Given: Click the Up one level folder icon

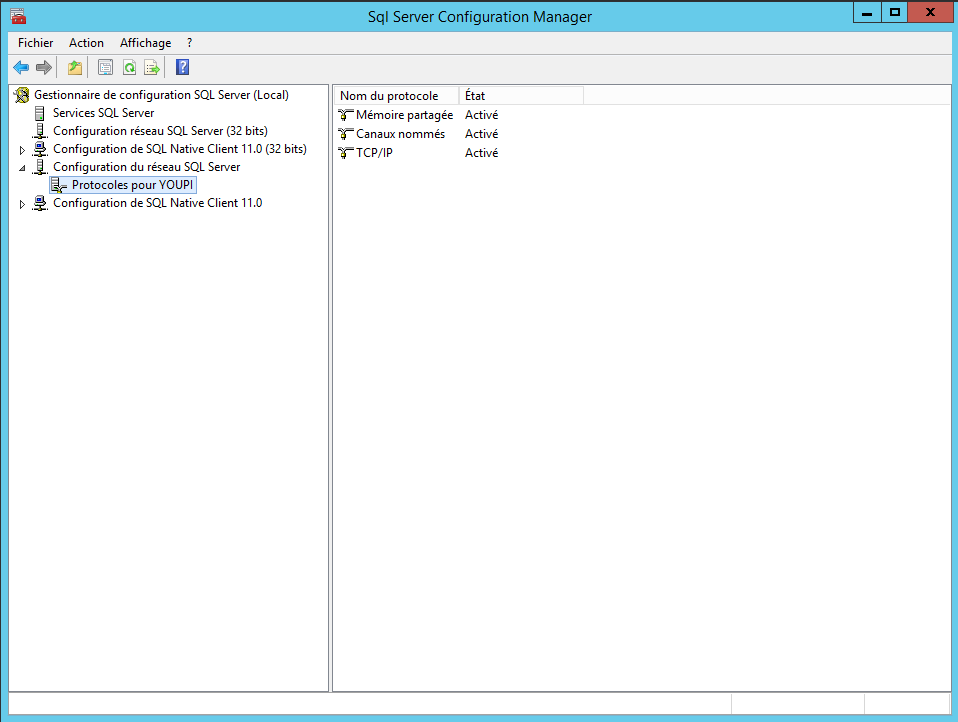Looking at the screenshot, I should click(75, 67).
